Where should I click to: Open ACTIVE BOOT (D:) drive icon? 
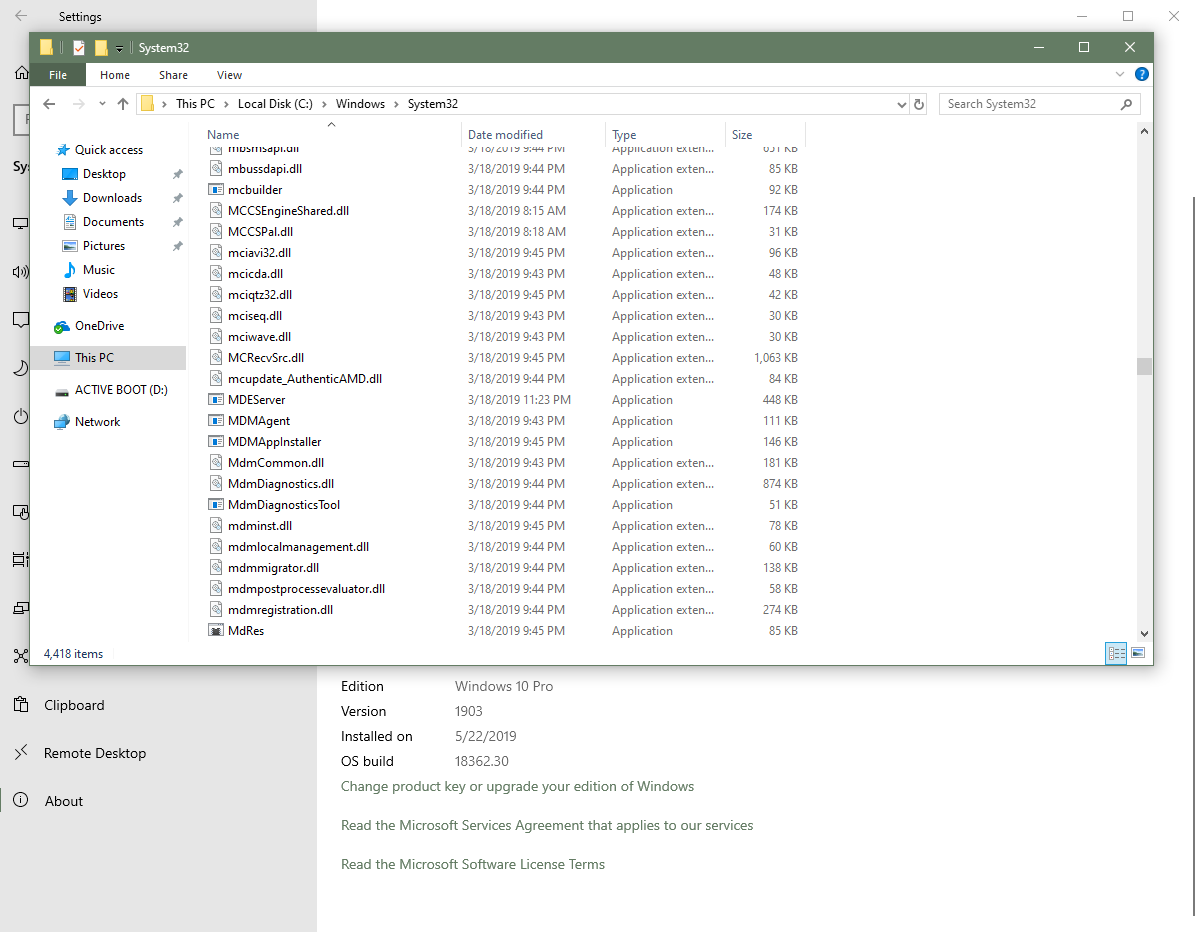62,391
